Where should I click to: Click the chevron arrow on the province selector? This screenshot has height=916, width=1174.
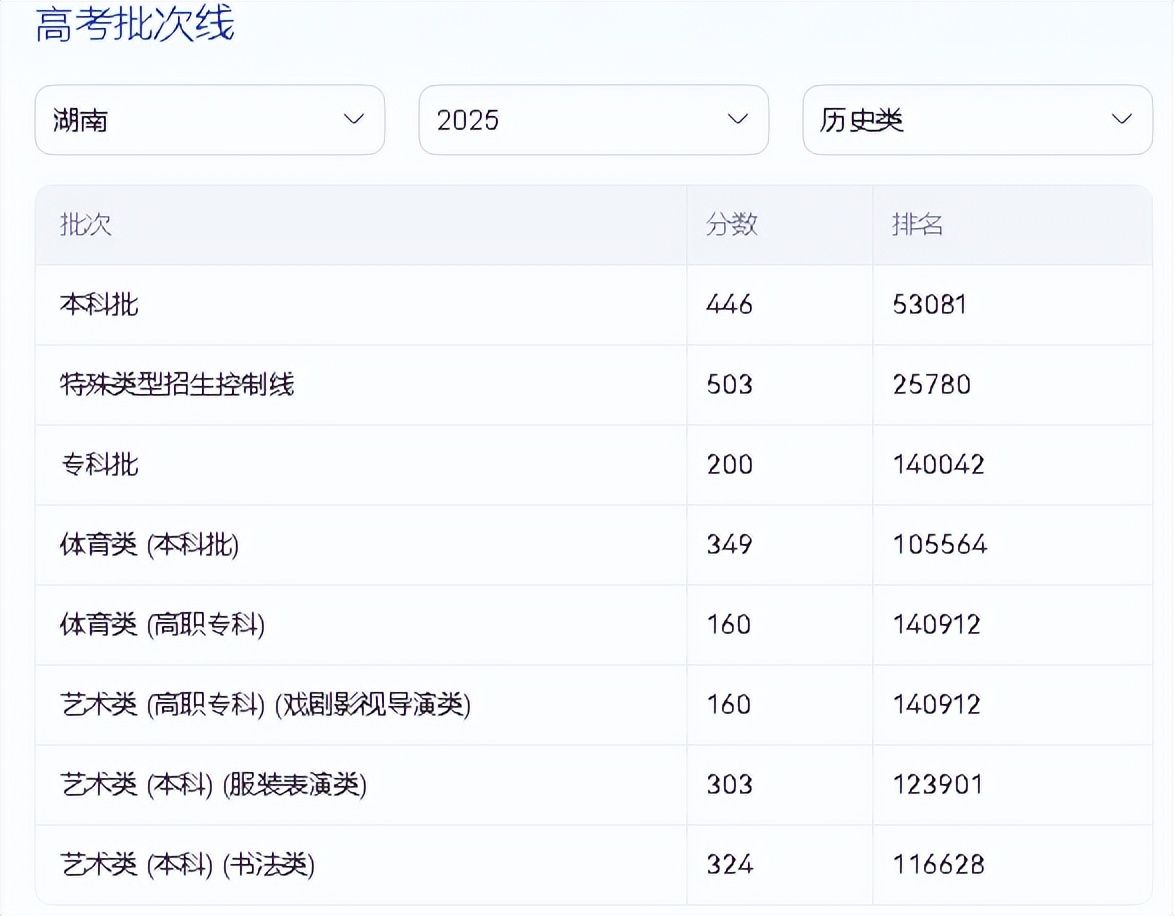pos(354,120)
